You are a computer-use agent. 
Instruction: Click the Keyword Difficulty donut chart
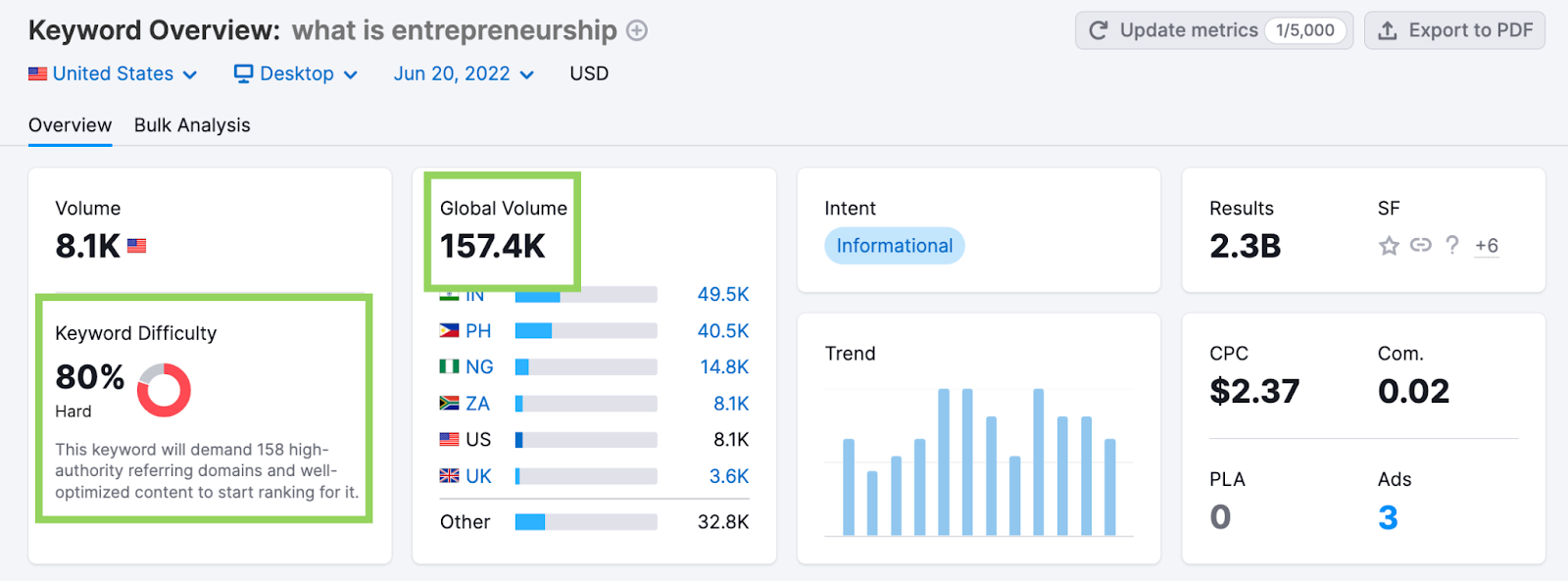(164, 390)
